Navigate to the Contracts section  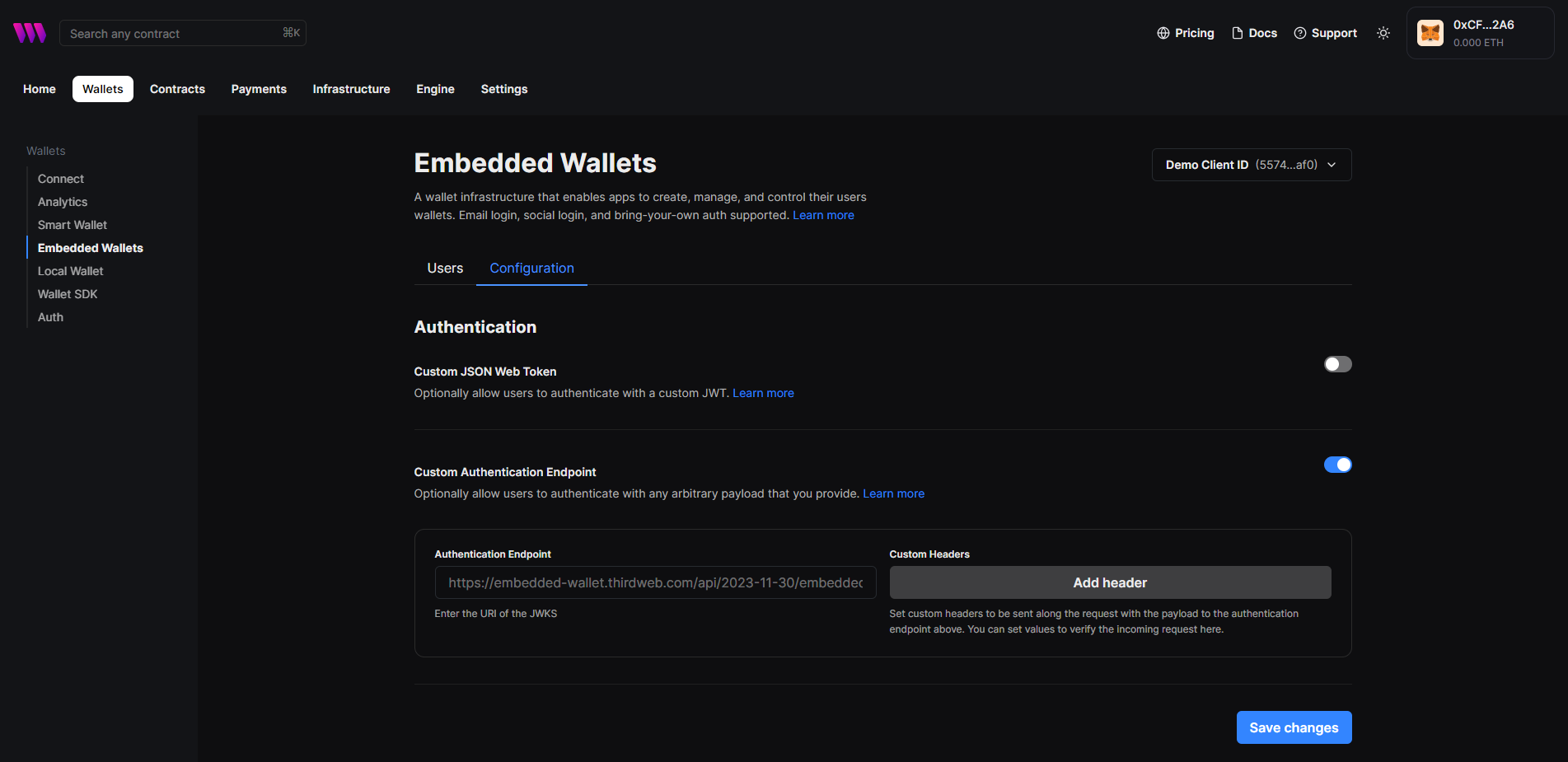177,88
